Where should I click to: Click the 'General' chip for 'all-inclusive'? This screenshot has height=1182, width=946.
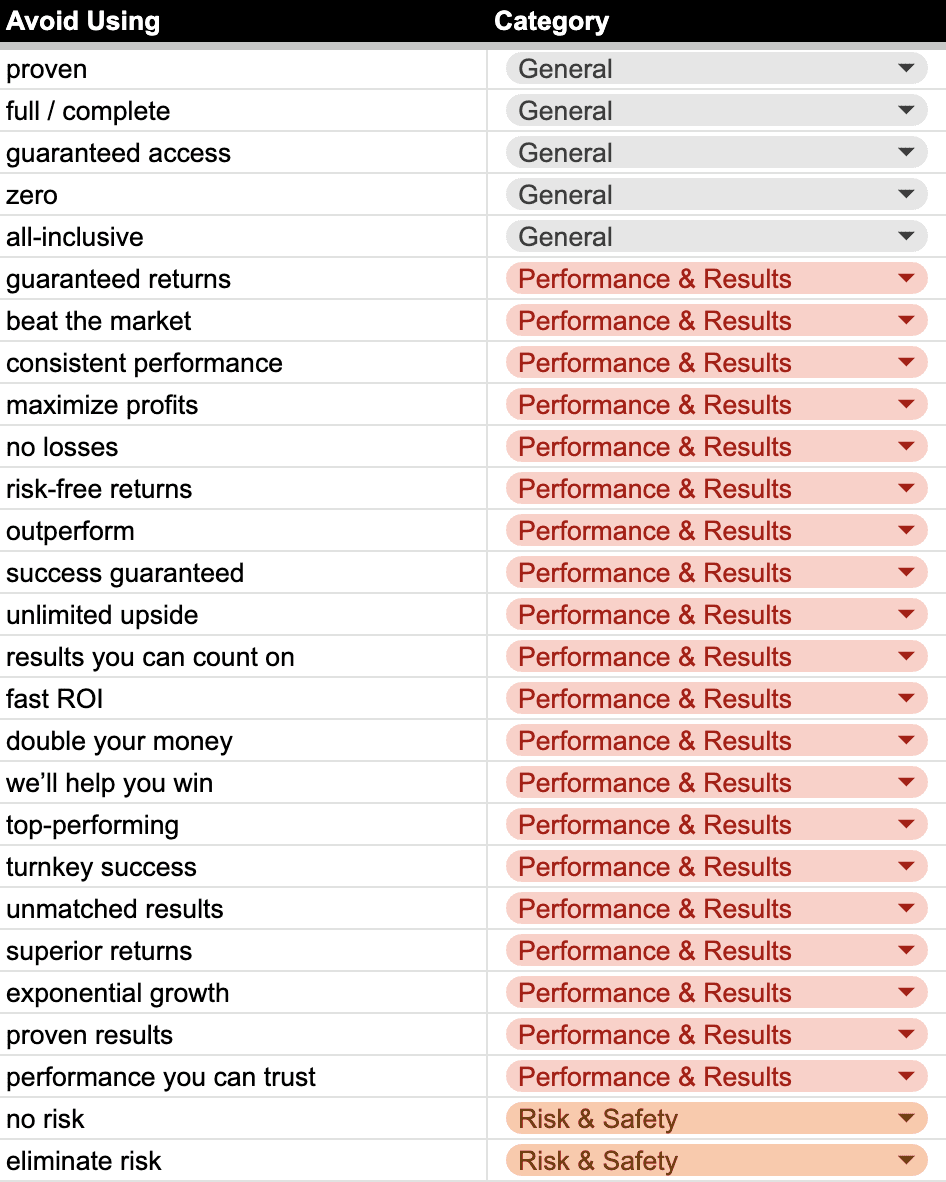pyautogui.click(x=716, y=237)
